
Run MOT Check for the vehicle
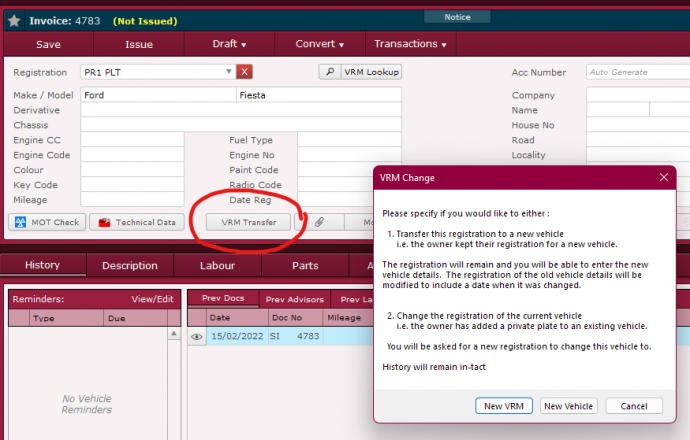click(x=47, y=222)
